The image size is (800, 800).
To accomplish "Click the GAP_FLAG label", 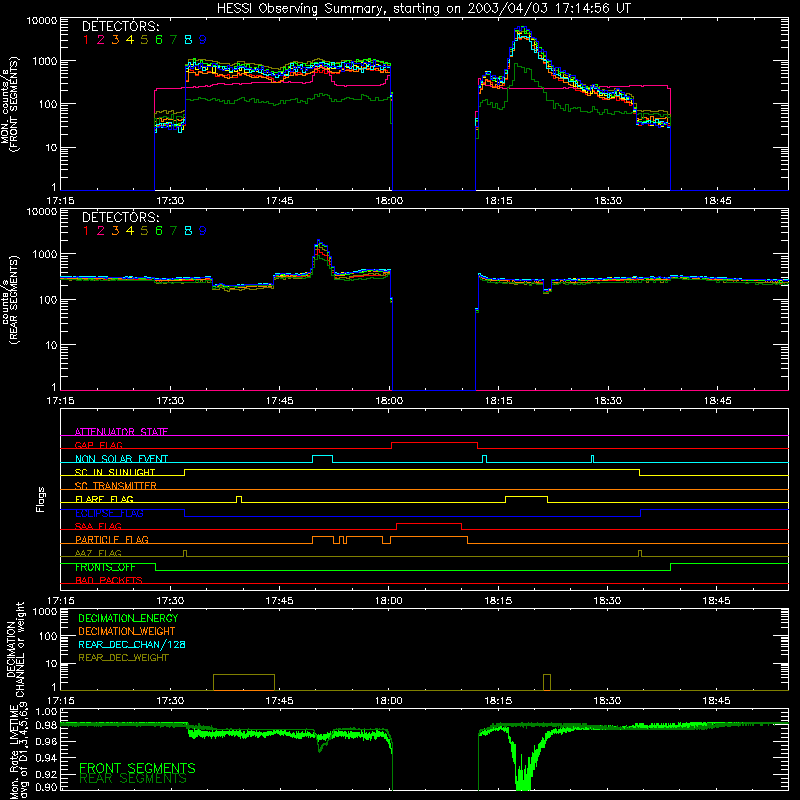I will pyautogui.click(x=98, y=445).
